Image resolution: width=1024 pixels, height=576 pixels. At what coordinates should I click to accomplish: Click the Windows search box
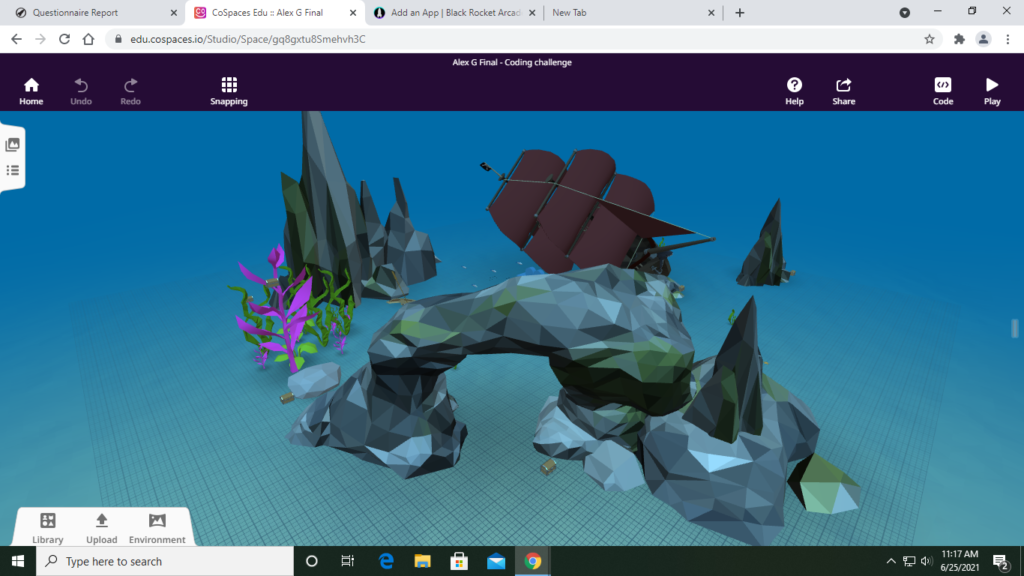coord(165,561)
